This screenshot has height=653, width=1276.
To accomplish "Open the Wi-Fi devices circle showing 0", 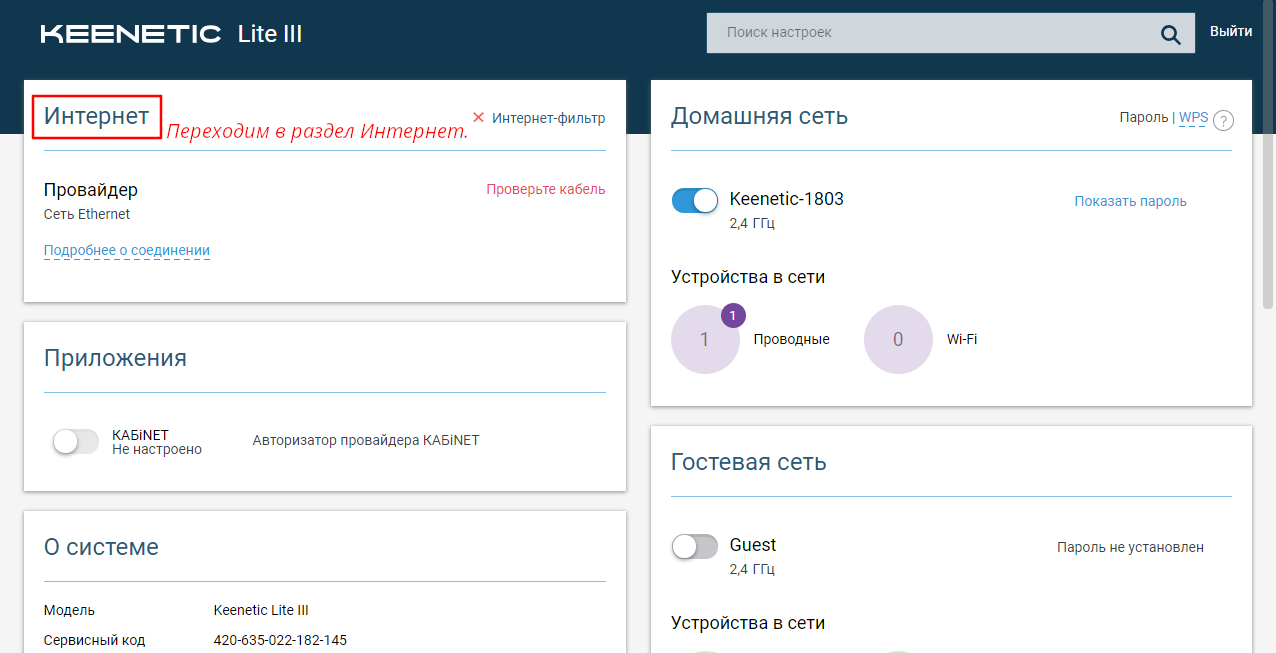I will coord(898,339).
